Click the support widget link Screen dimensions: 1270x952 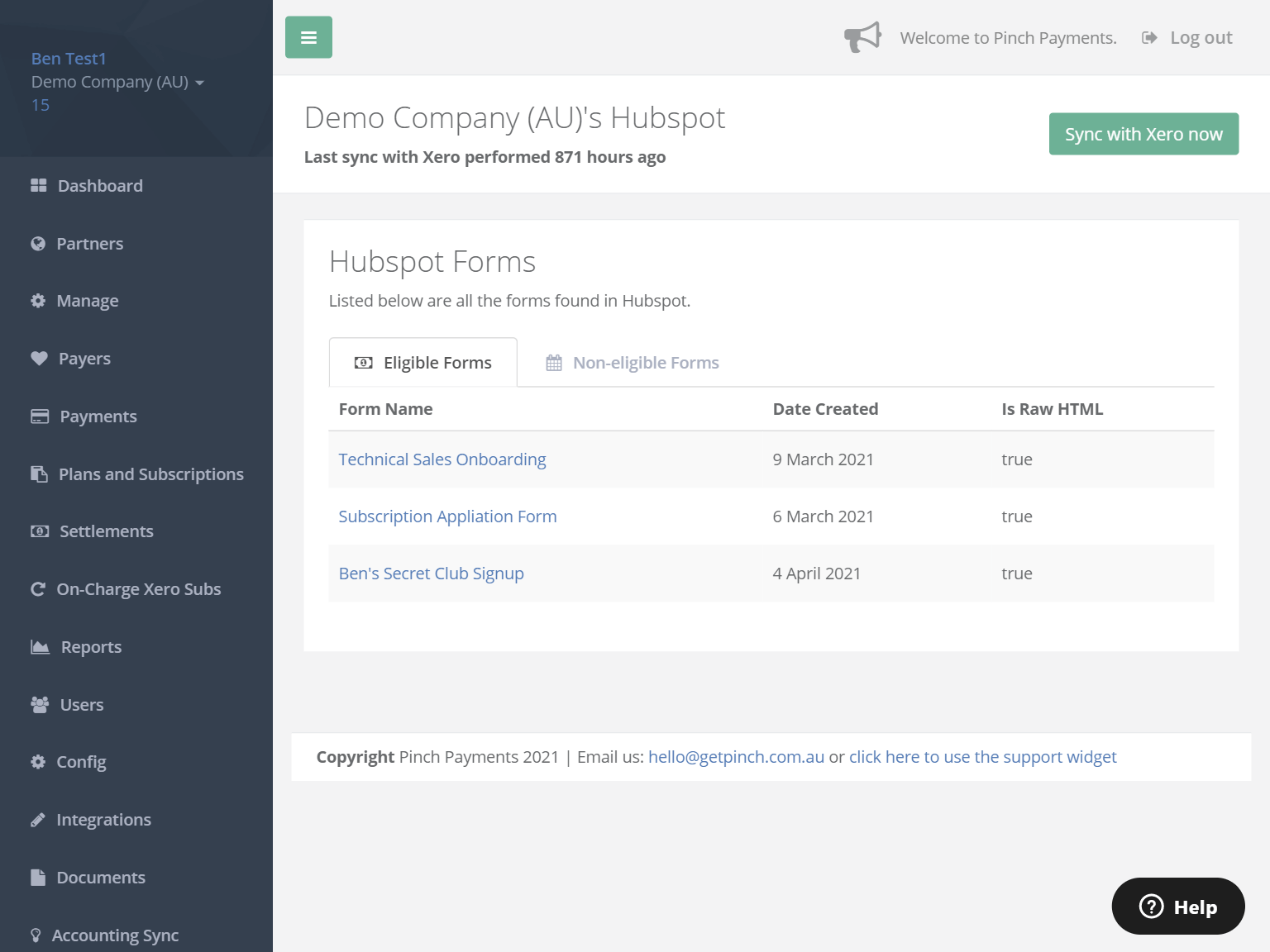pyautogui.click(x=982, y=757)
